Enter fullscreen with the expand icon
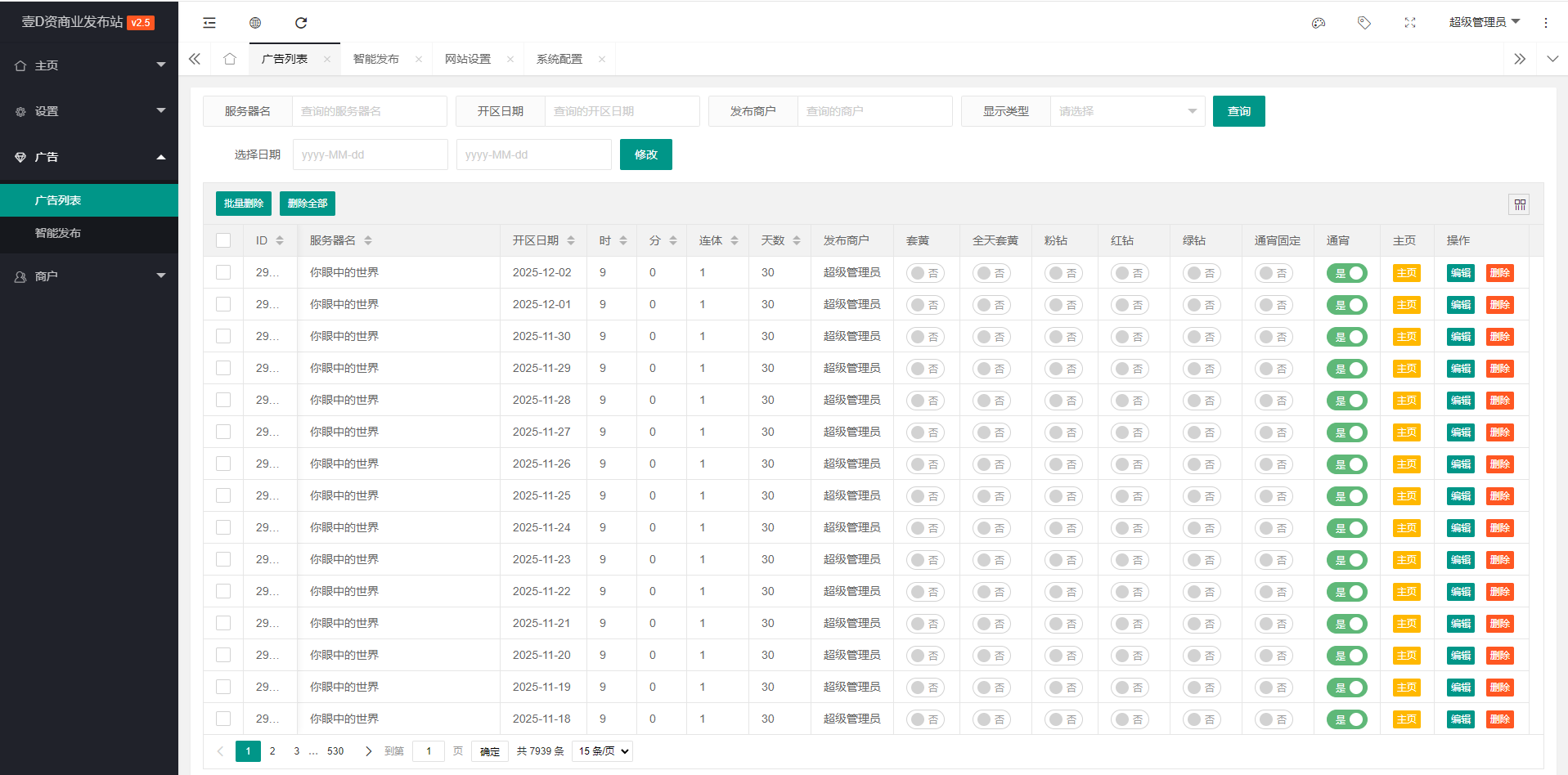Image resolution: width=1568 pixels, height=775 pixels. click(1409, 23)
